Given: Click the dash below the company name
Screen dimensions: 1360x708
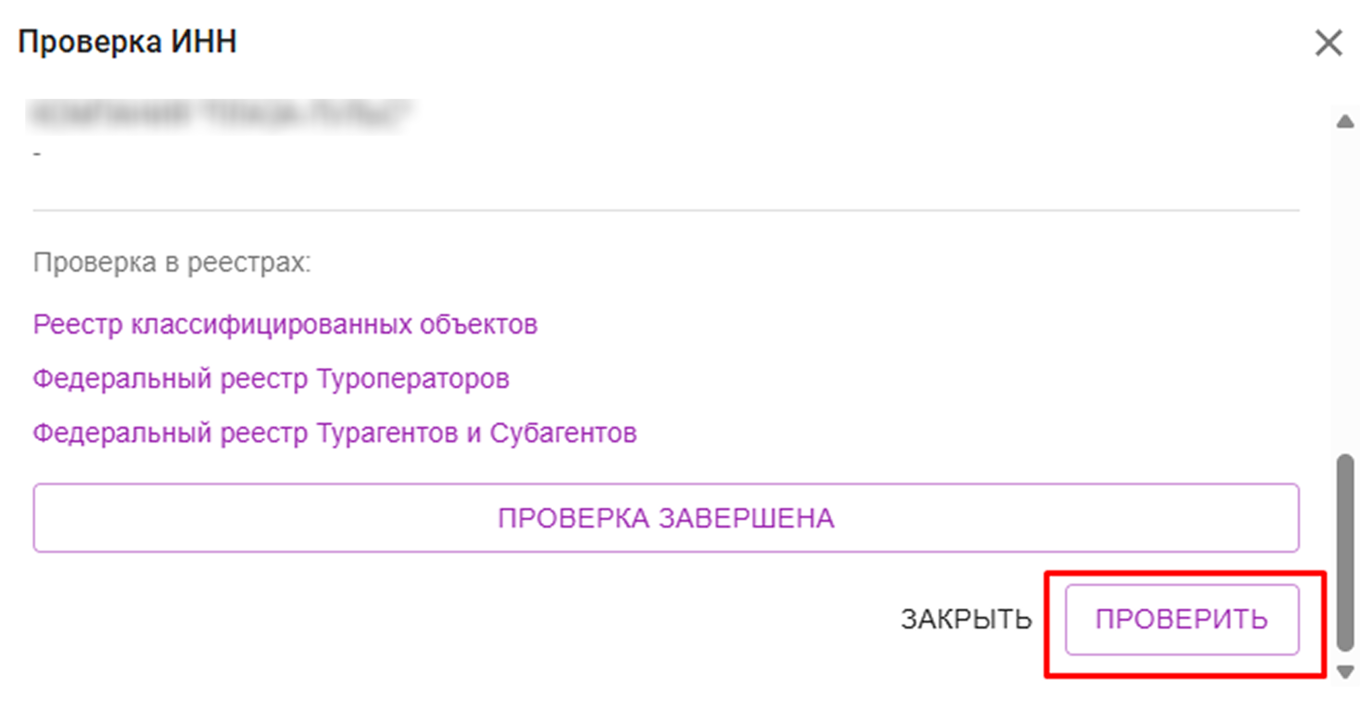Looking at the screenshot, I should [38, 153].
